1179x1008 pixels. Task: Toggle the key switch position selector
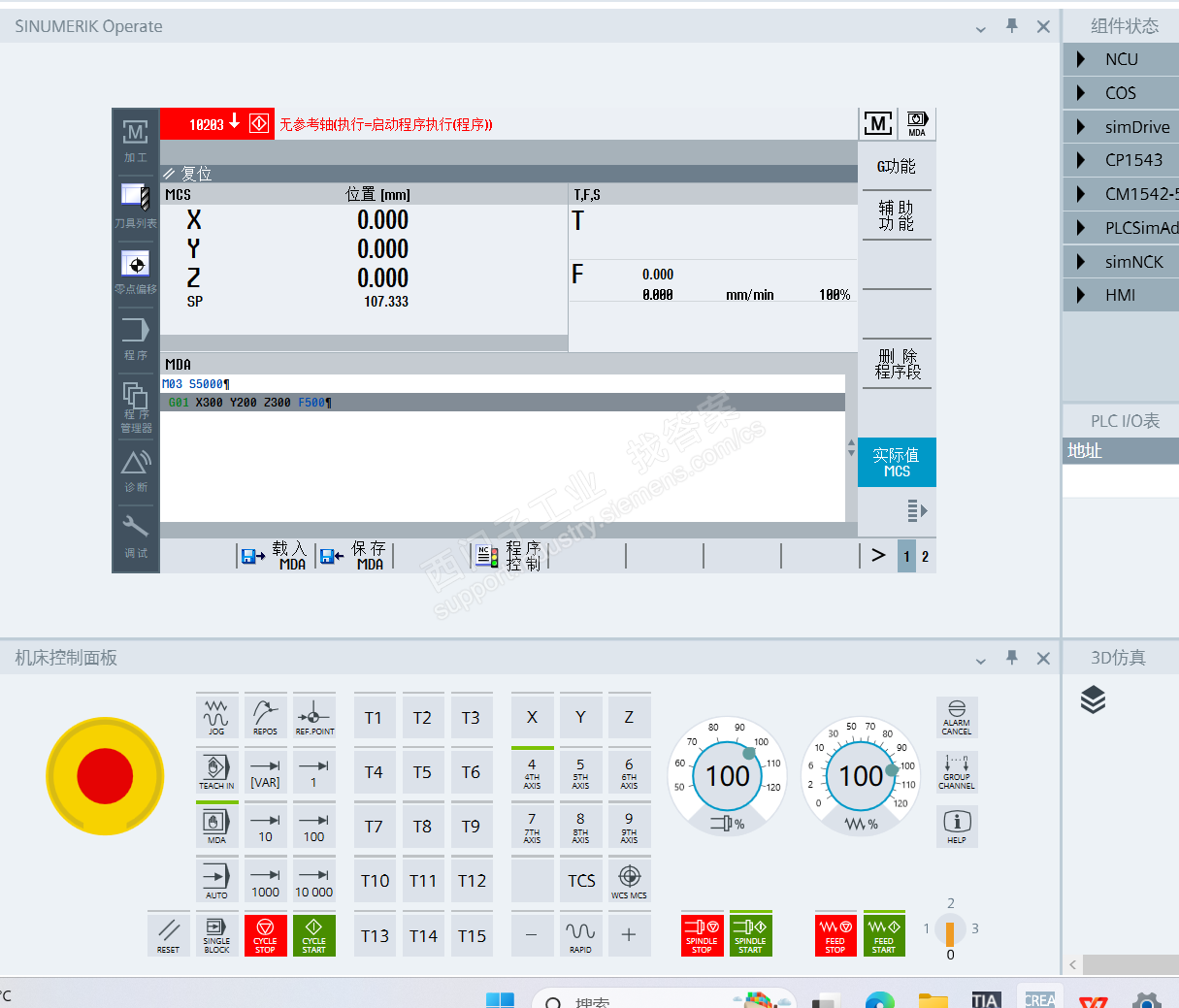(x=950, y=932)
